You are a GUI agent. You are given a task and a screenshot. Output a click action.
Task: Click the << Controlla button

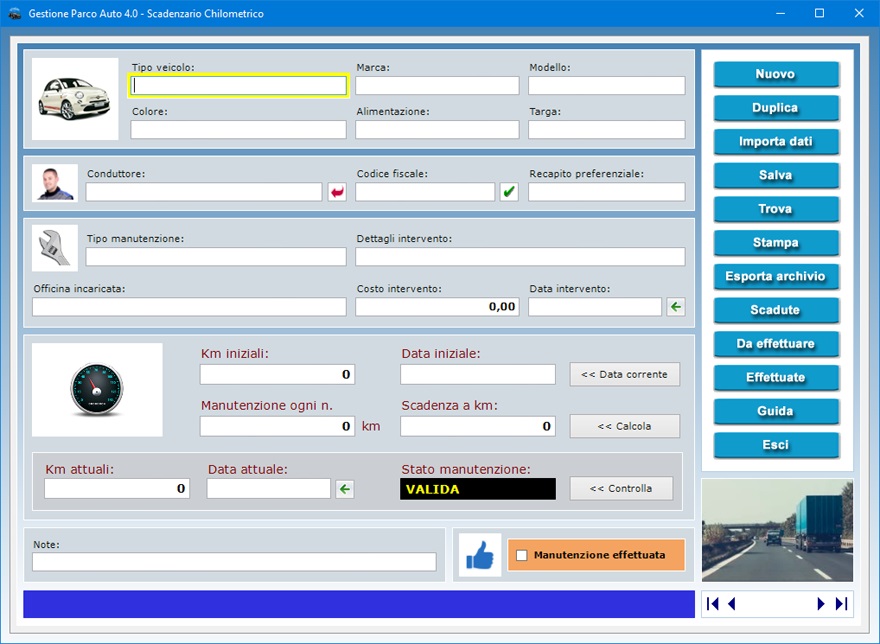pyautogui.click(x=621, y=488)
